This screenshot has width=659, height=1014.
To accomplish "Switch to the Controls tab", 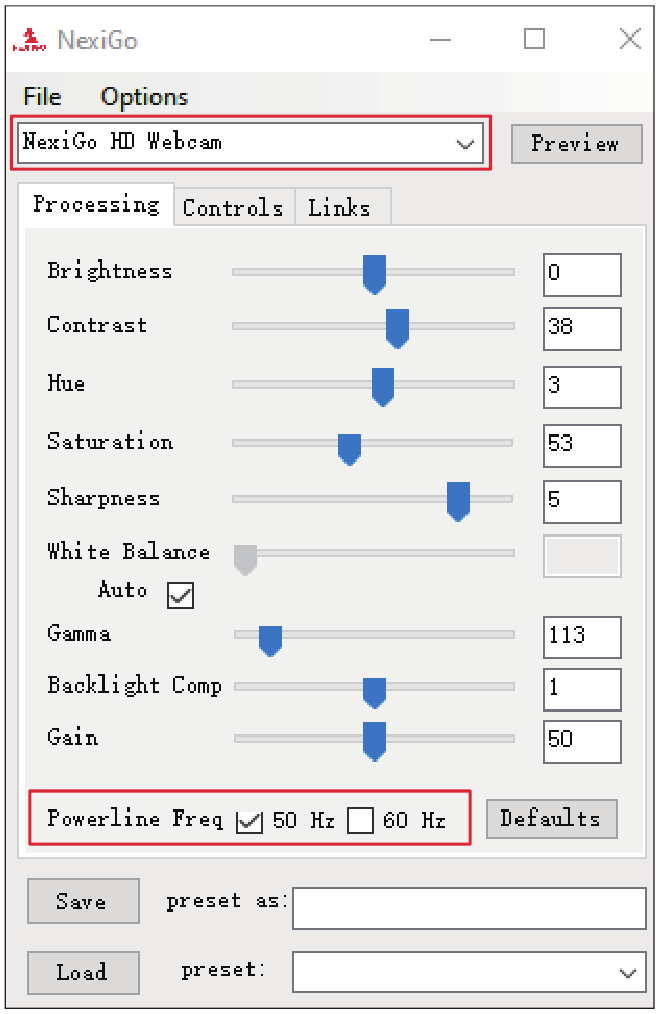I will tap(233, 208).
